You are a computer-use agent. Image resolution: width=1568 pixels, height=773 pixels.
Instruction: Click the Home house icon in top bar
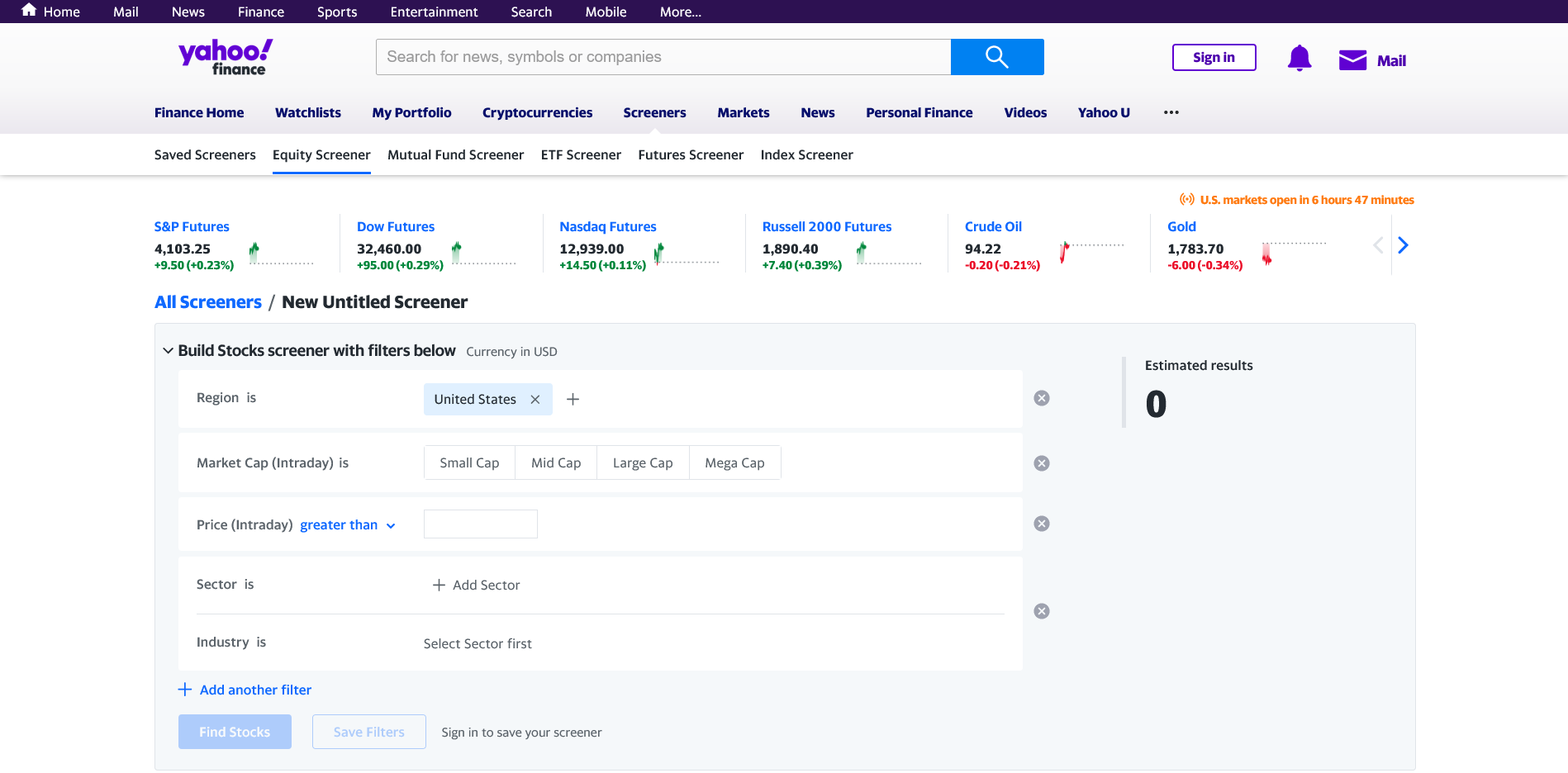[29, 10]
